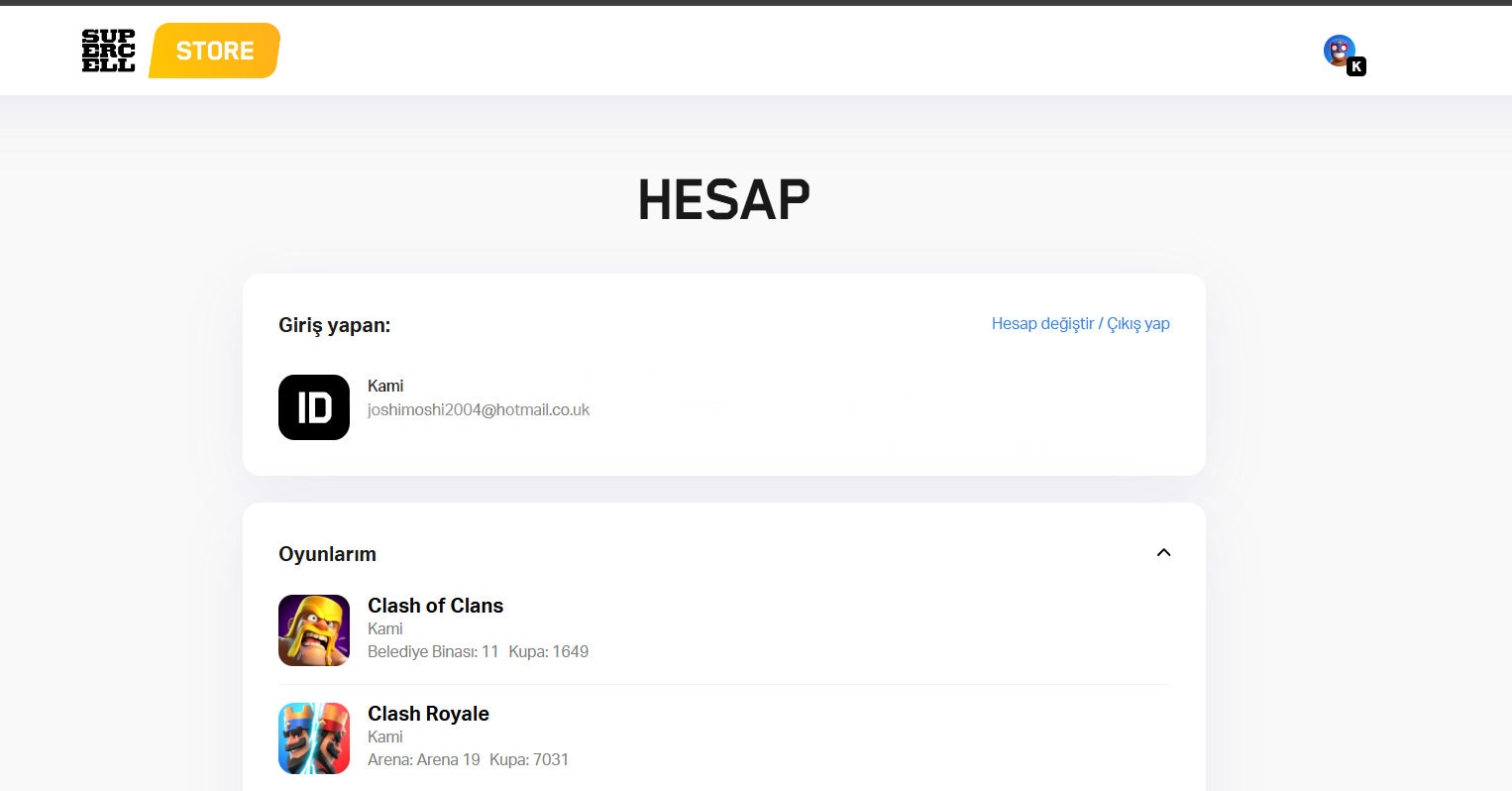Click Hesap değiştir / Çıkış yap link
The image size is (1512, 791).
click(x=1080, y=324)
